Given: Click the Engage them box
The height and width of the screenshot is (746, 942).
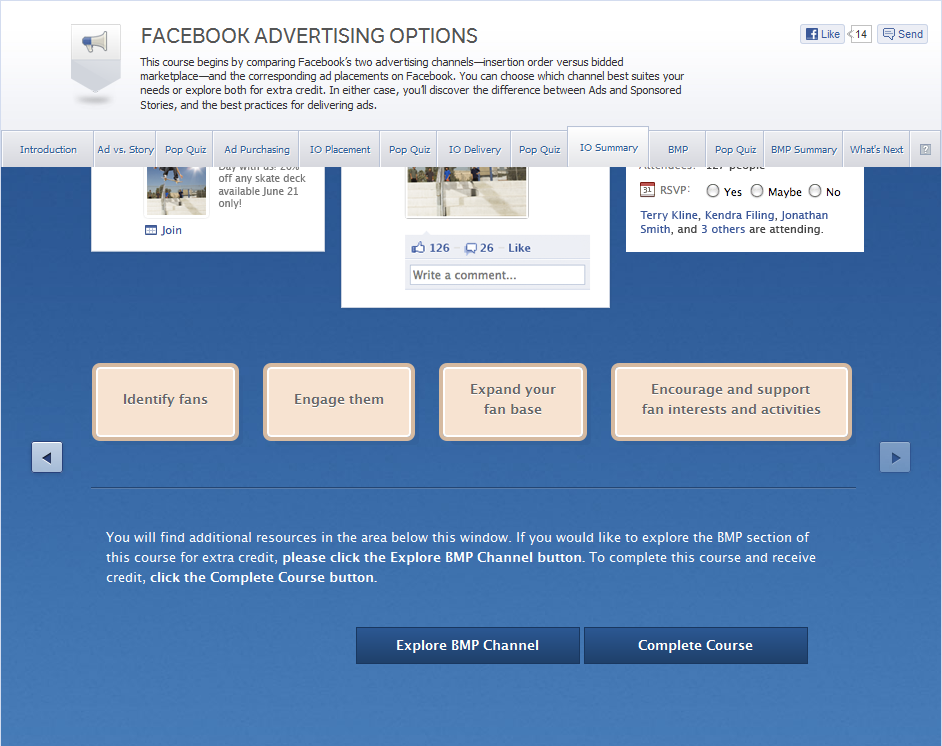Looking at the screenshot, I should (x=339, y=402).
